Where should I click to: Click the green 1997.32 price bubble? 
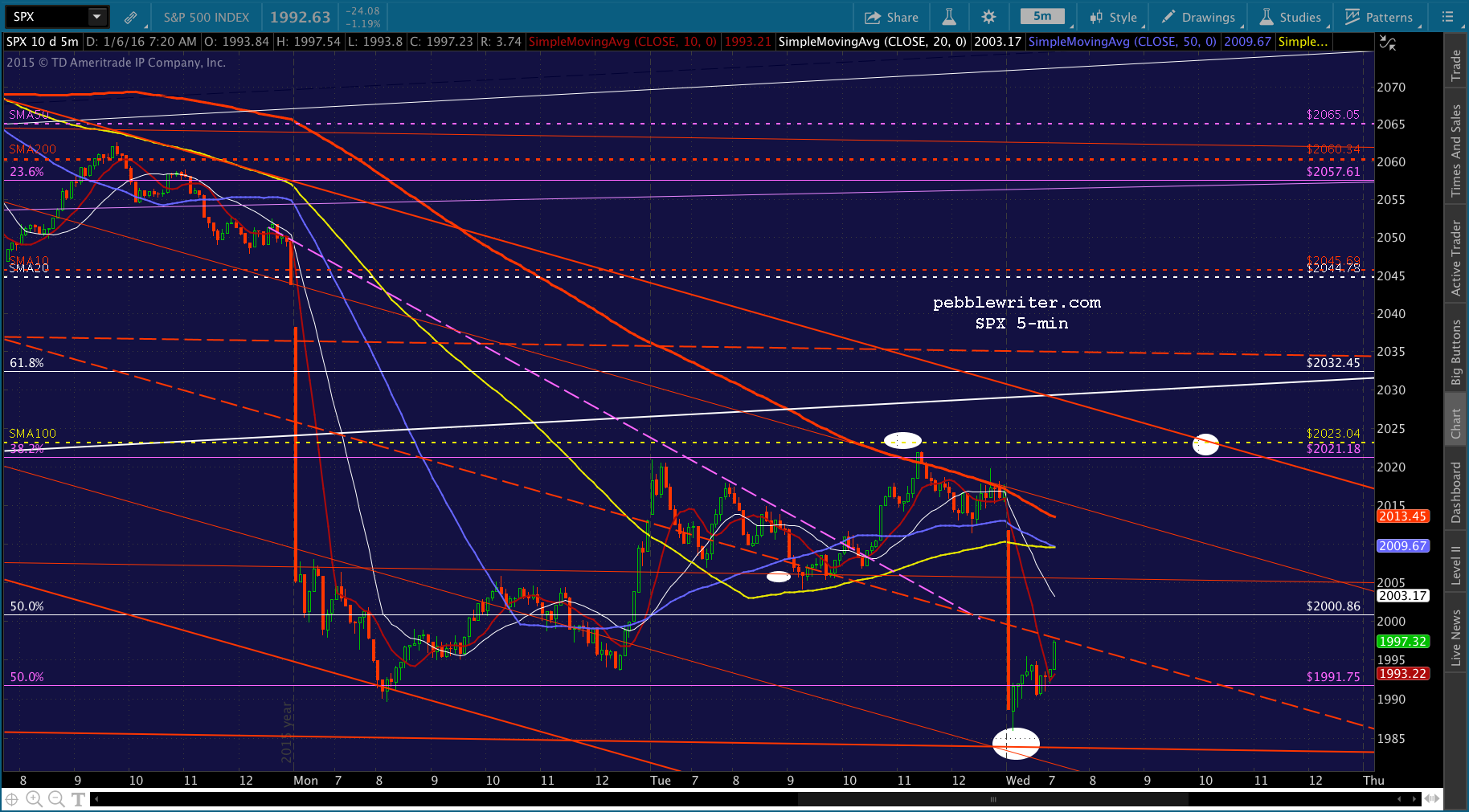1403,642
